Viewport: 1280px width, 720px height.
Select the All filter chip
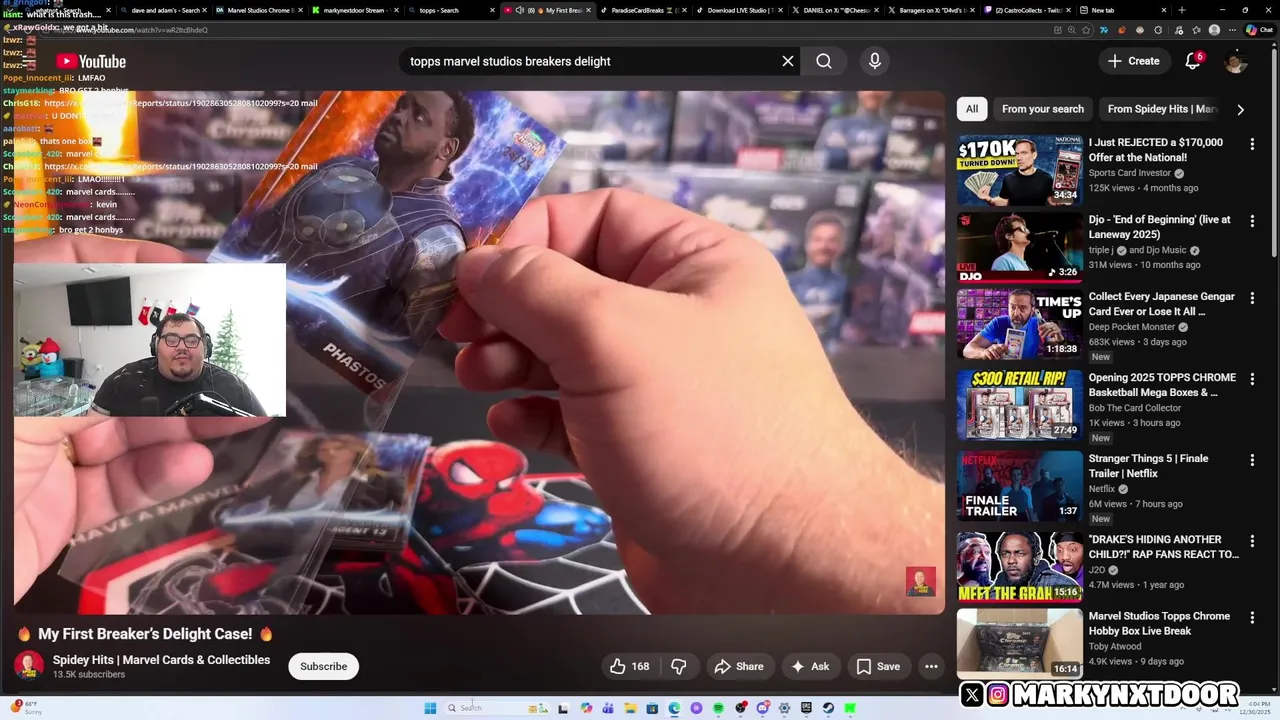coord(971,109)
